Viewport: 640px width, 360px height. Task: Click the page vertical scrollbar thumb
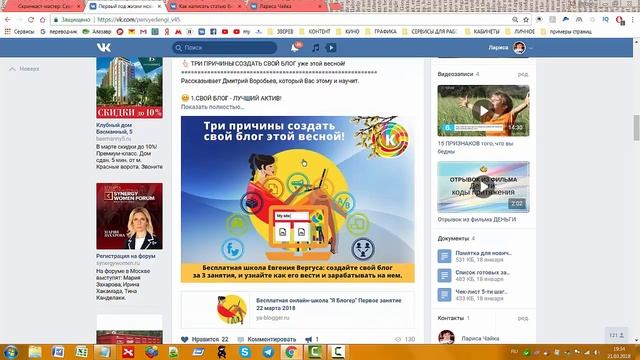click(636, 128)
